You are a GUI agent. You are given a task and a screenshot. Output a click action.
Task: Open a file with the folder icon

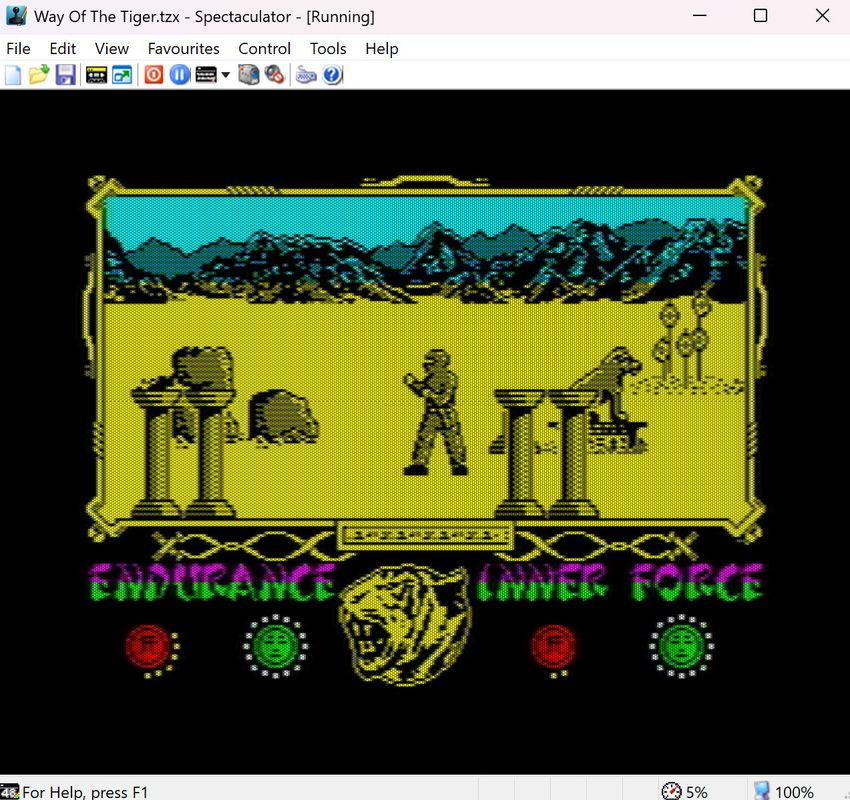tap(39, 75)
